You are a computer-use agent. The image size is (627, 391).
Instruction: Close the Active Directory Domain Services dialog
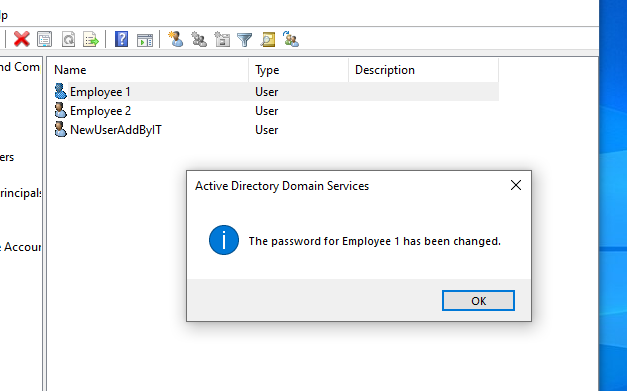tap(516, 185)
